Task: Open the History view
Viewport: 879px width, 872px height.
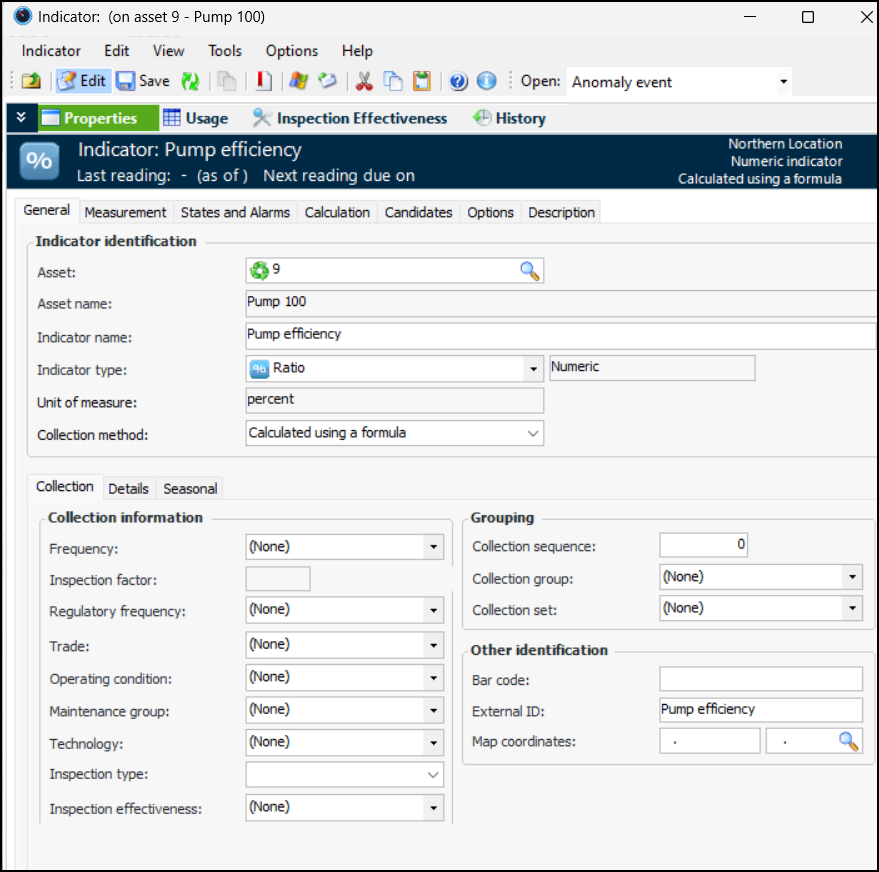Action: [x=509, y=118]
